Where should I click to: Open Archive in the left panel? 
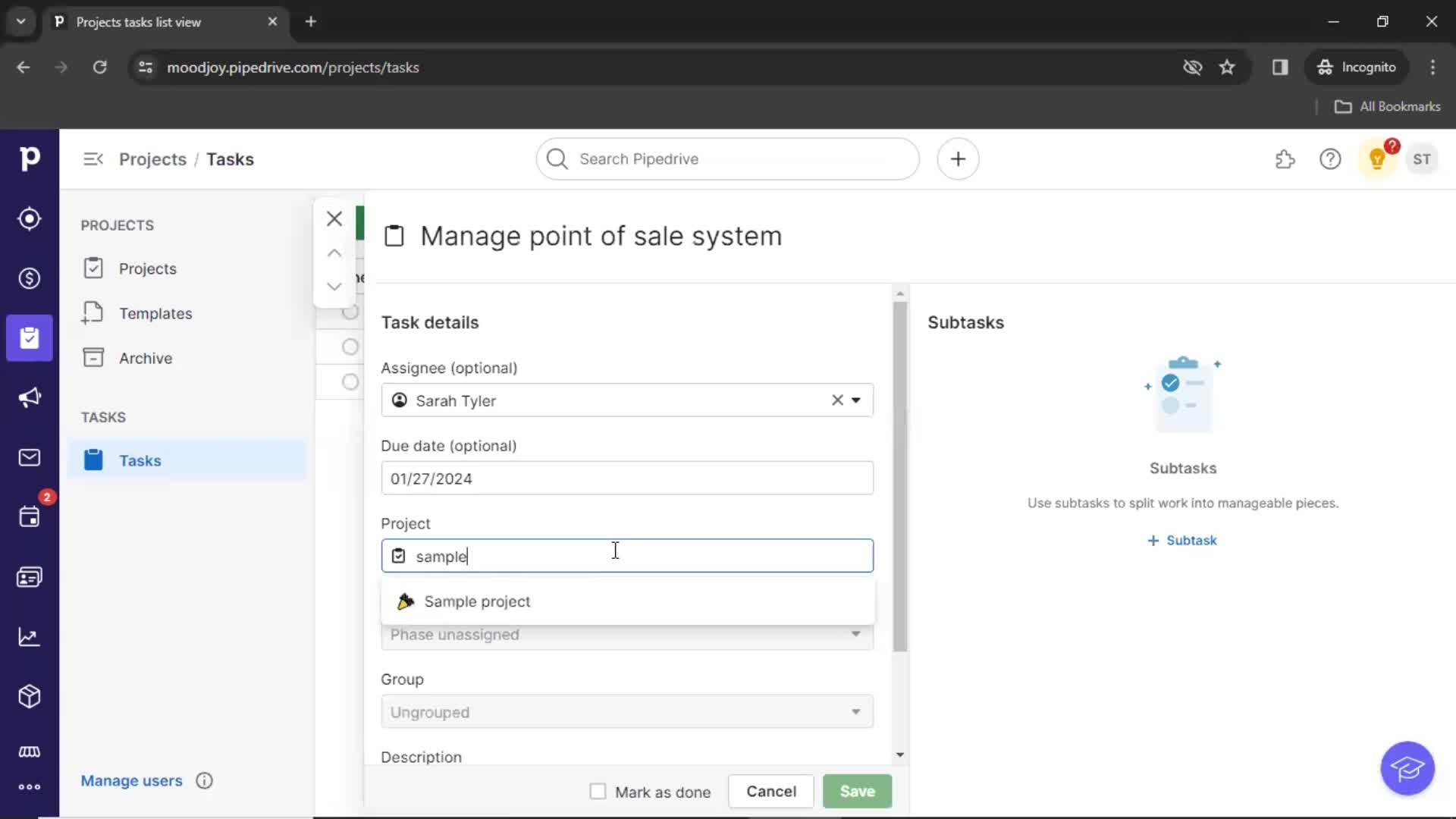(x=145, y=358)
